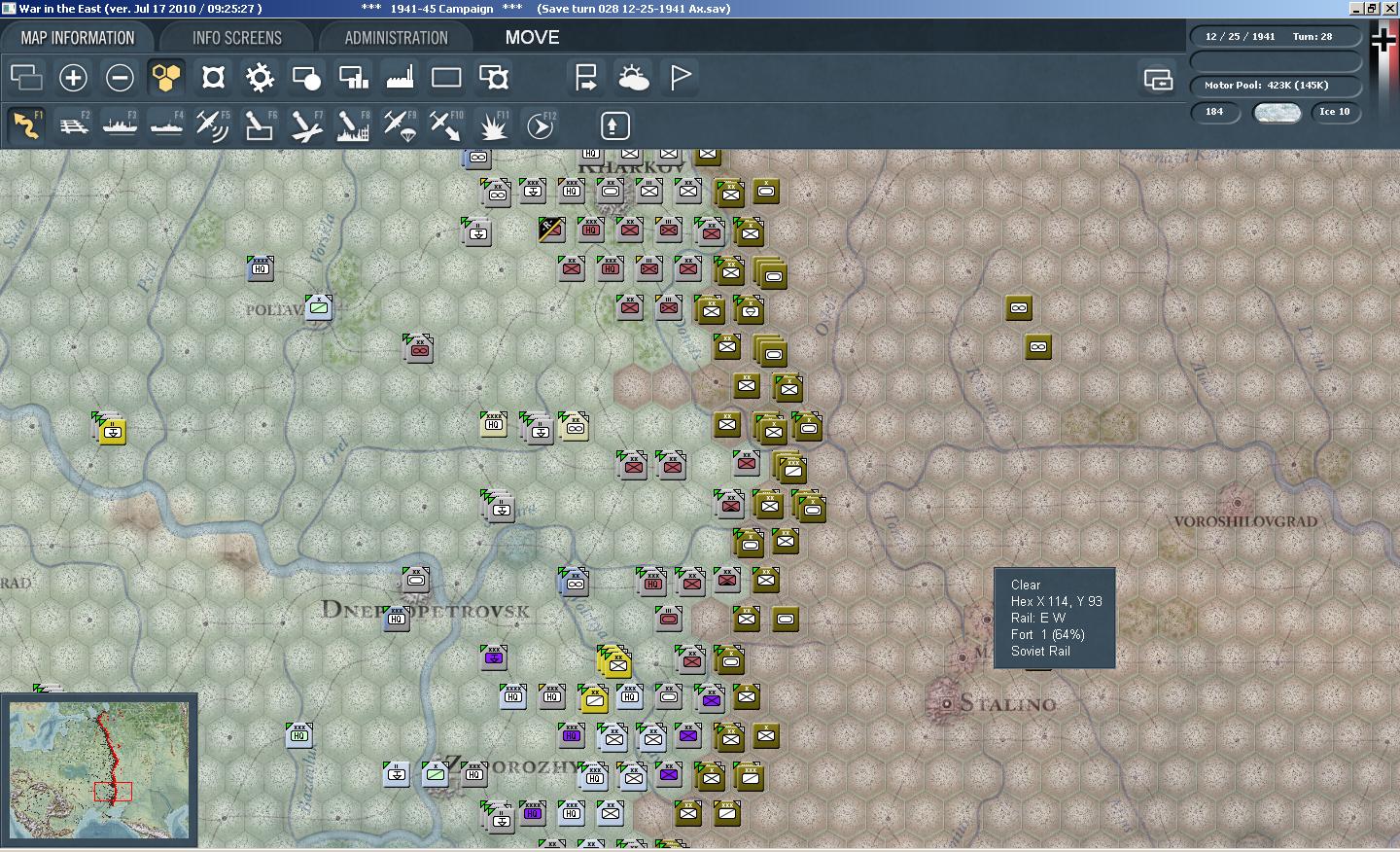Toggle the rectangle-with-circle map overlay

(x=306, y=77)
